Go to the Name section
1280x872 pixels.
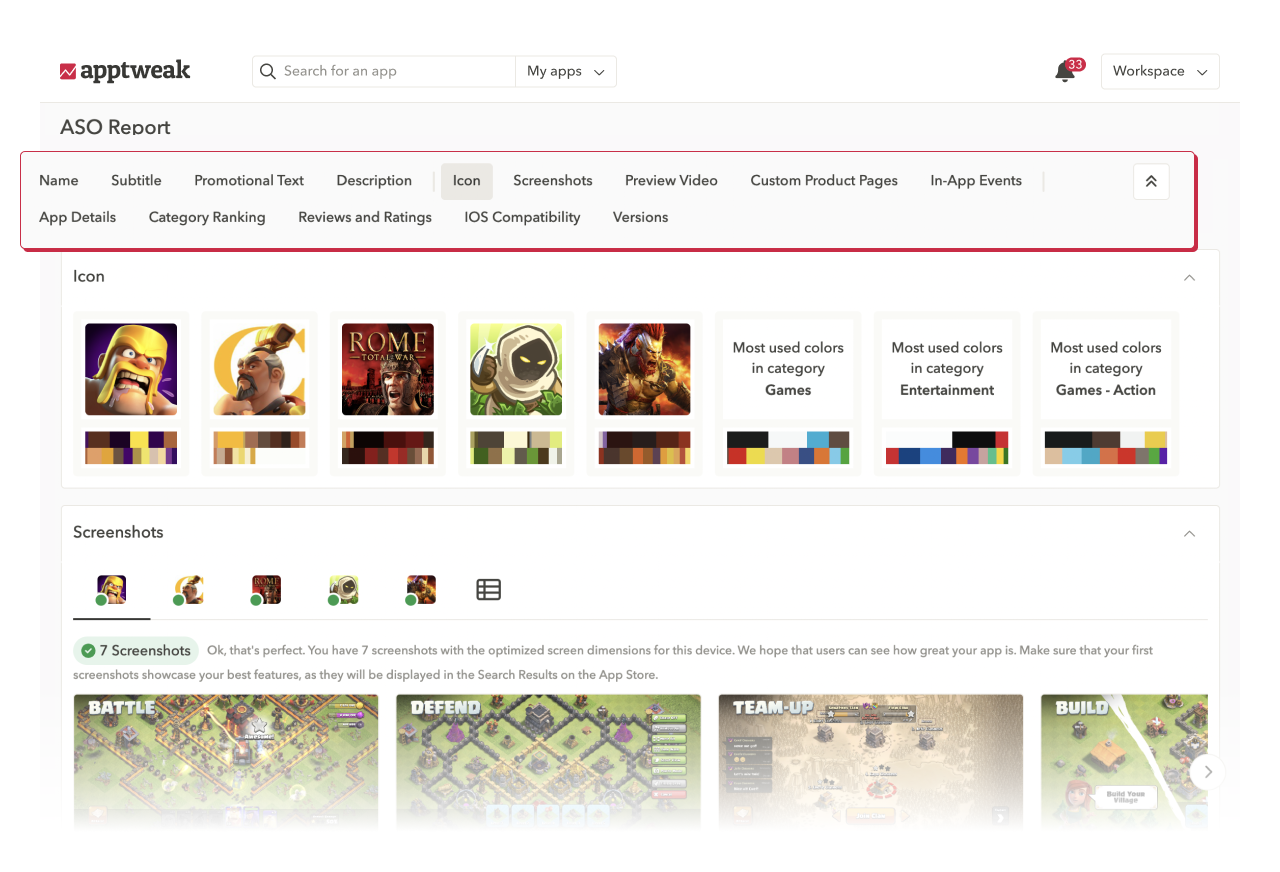coord(59,181)
